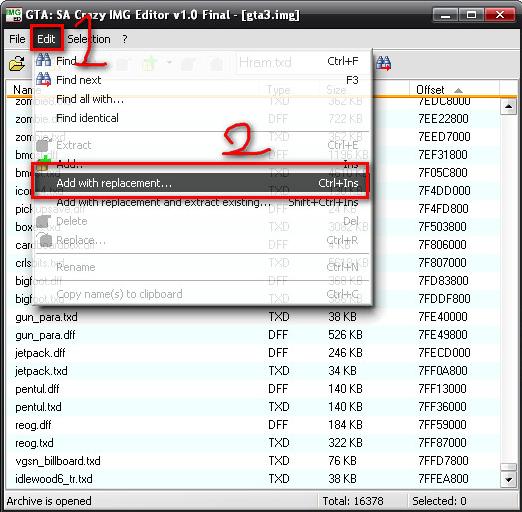Click the open archive folder icon
Viewport: 522px width, 512px height.
(17, 63)
